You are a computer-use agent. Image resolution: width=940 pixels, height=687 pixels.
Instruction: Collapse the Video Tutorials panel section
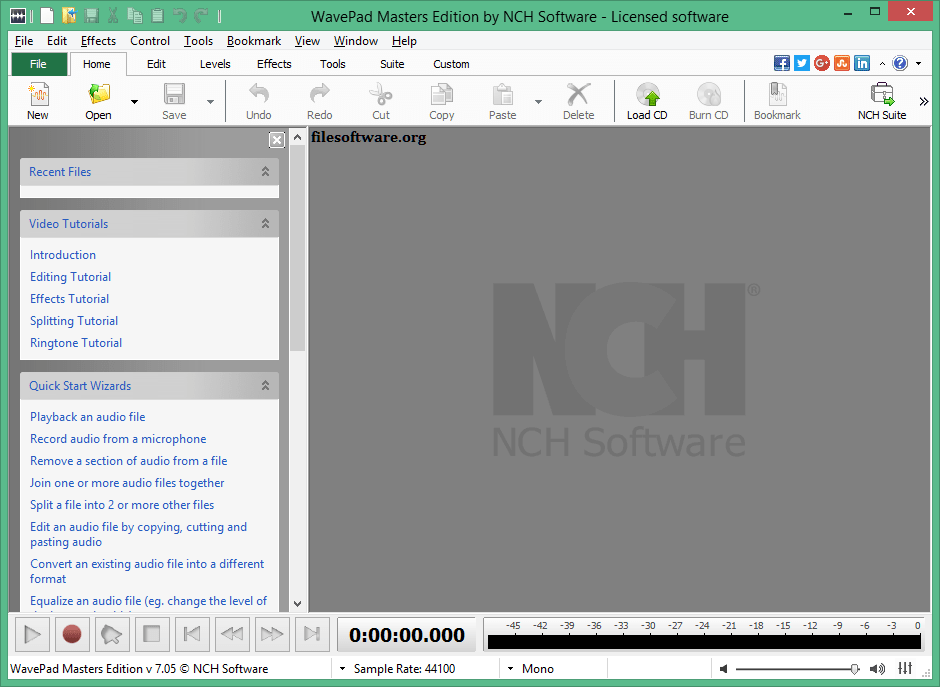coord(265,224)
